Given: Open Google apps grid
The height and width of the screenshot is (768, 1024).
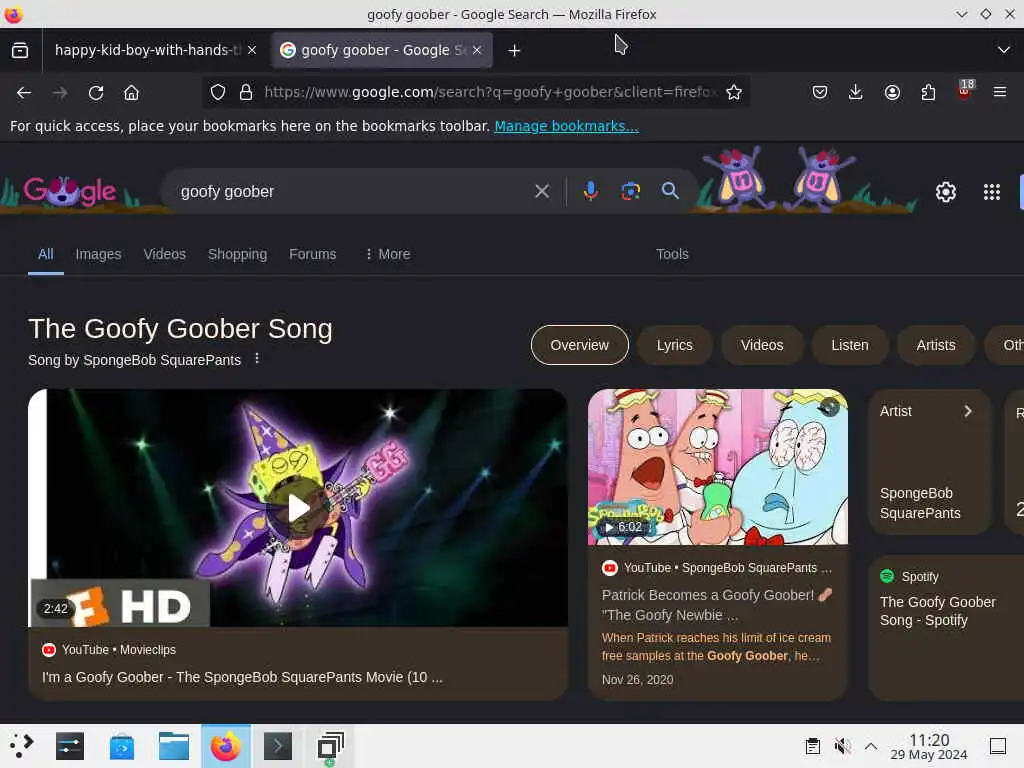Looking at the screenshot, I should tap(991, 192).
